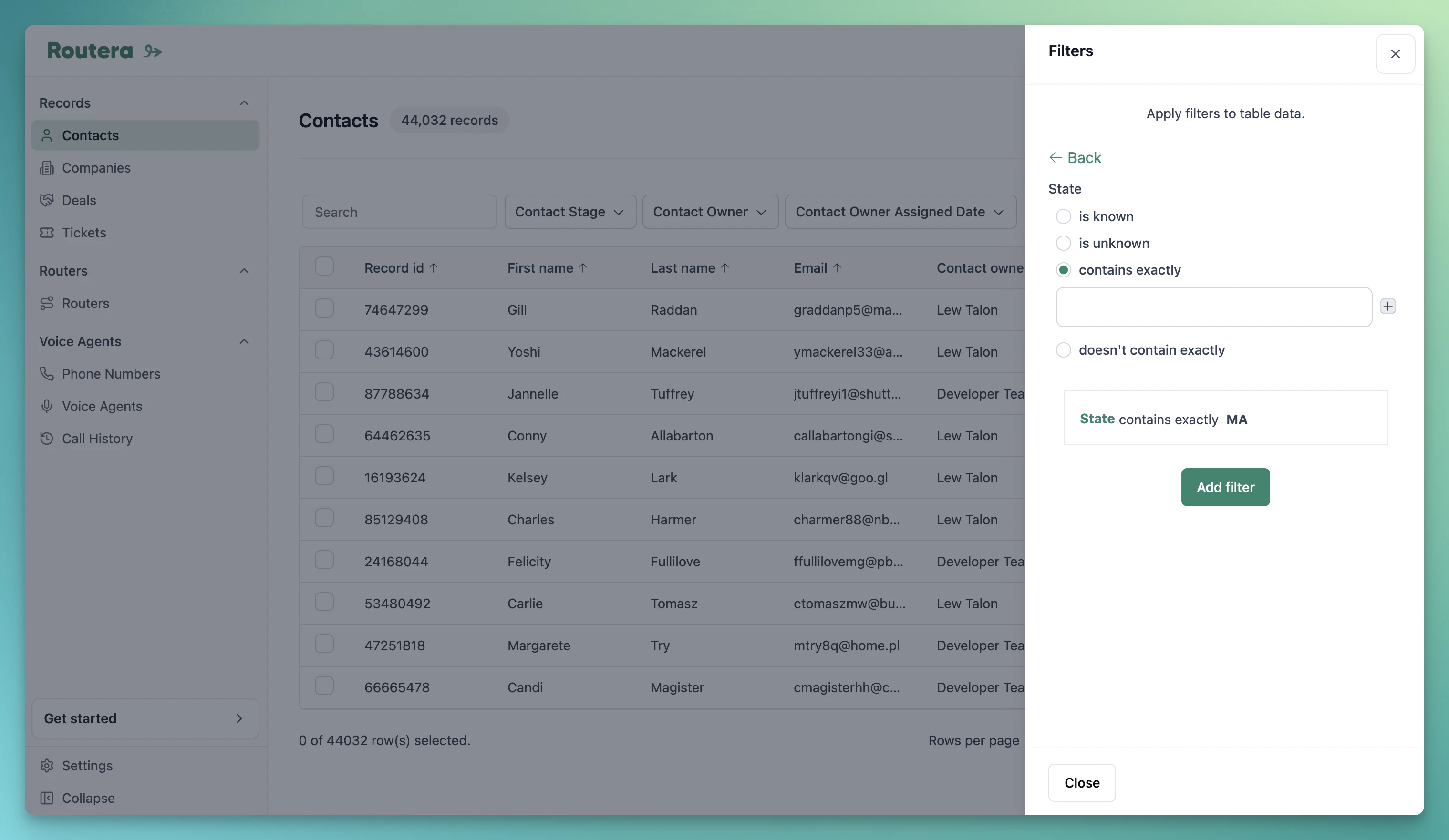
Task: Click the 'State contains exactly MA' filter summary
Action: pos(1225,418)
